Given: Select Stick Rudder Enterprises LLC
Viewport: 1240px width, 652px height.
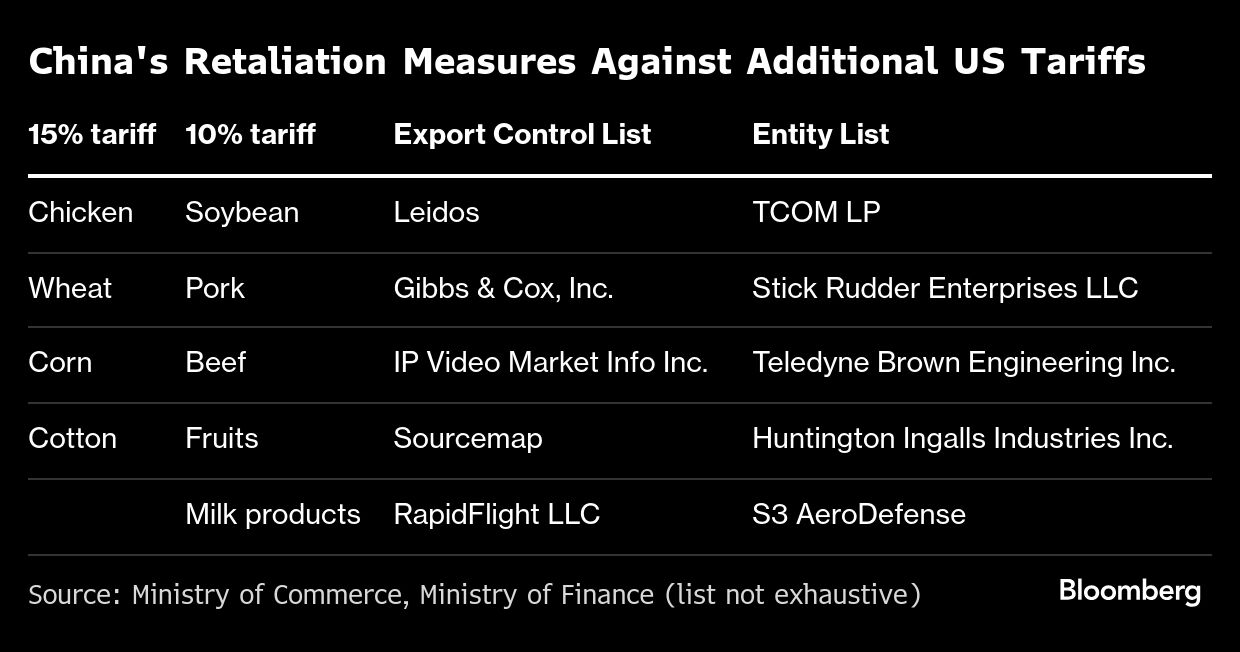Looking at the screenshot, I should pos(945,288).
